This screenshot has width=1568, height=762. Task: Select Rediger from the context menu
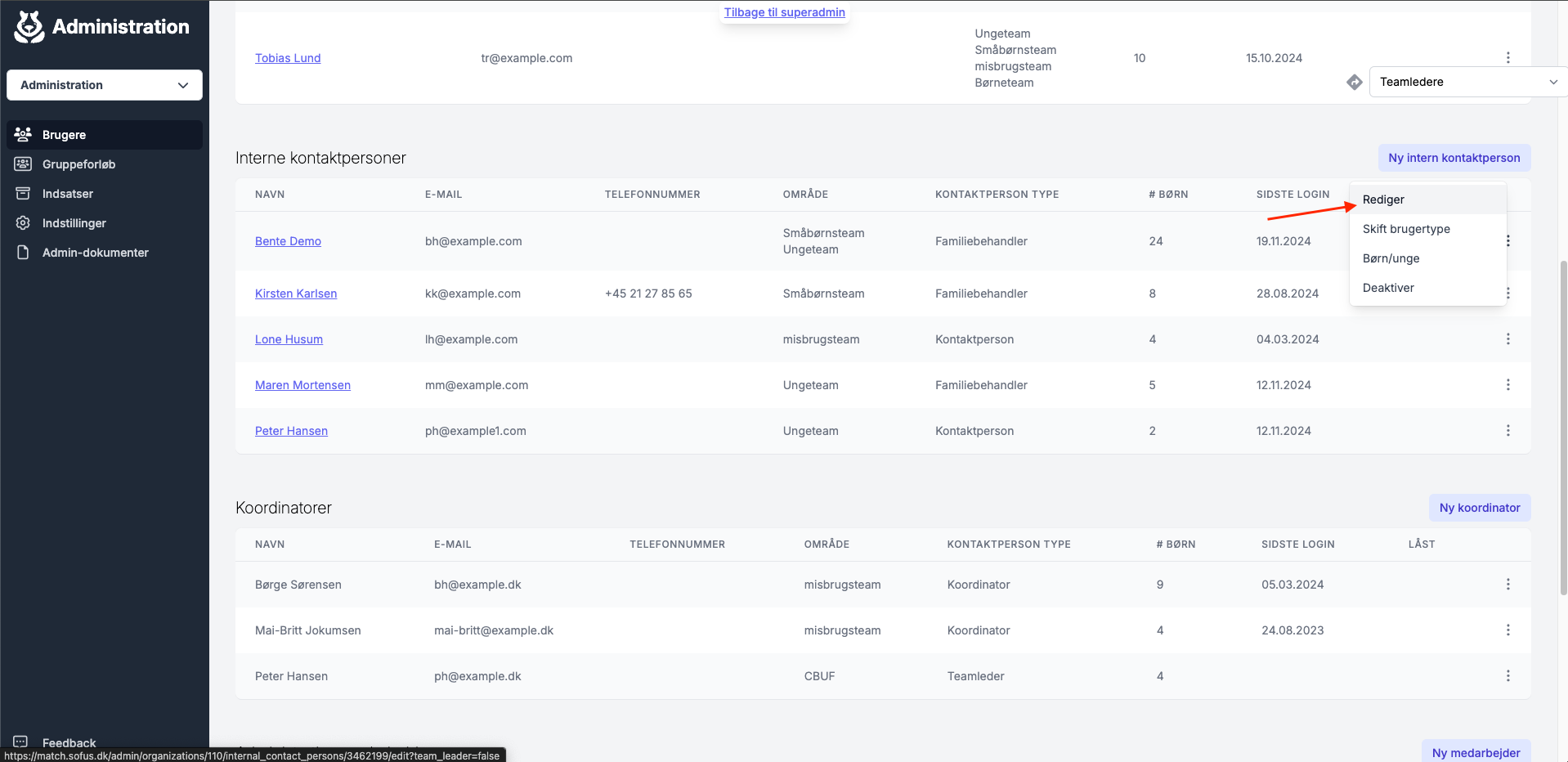[x=1427, y=199]
